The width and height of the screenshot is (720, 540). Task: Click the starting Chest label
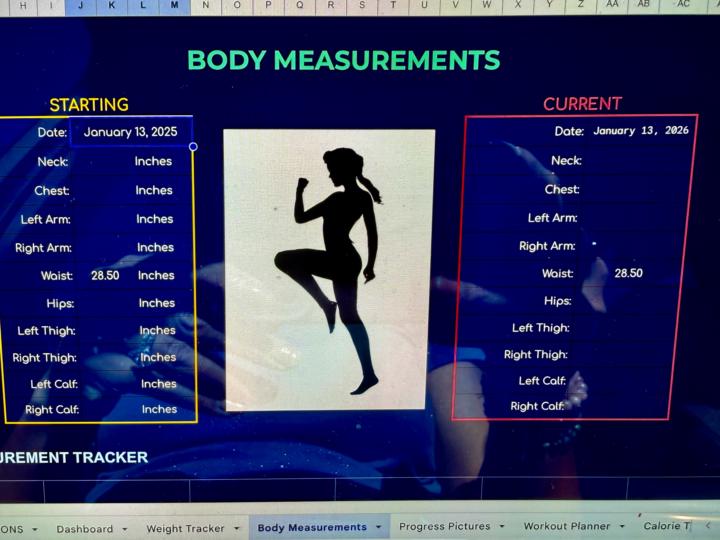(x=51, y=191)
